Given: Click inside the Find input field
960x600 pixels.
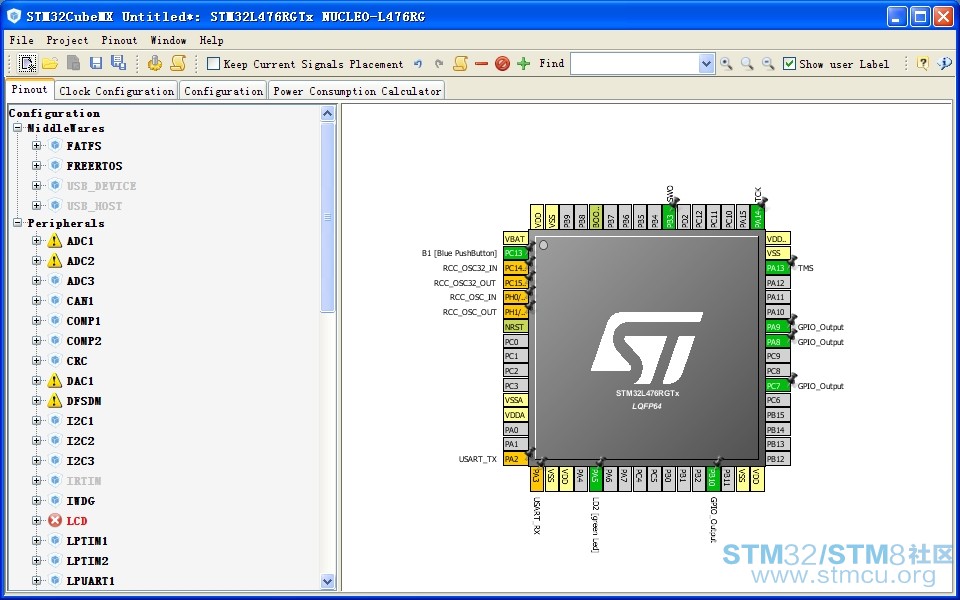Looking at the screenshot, I should [635, 64].
